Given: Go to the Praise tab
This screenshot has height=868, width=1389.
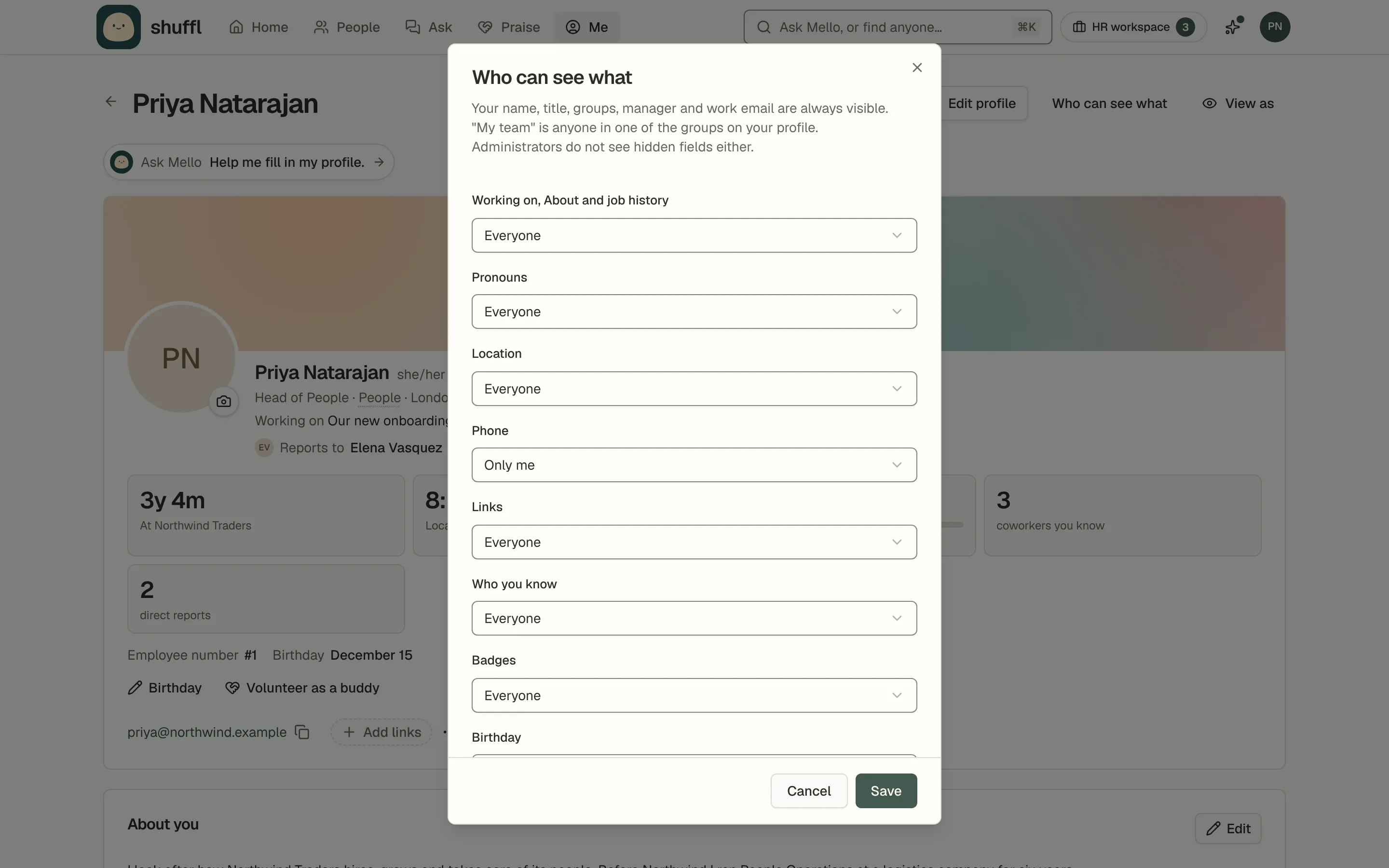Looking at the screenshot, I should pos(508,27).
